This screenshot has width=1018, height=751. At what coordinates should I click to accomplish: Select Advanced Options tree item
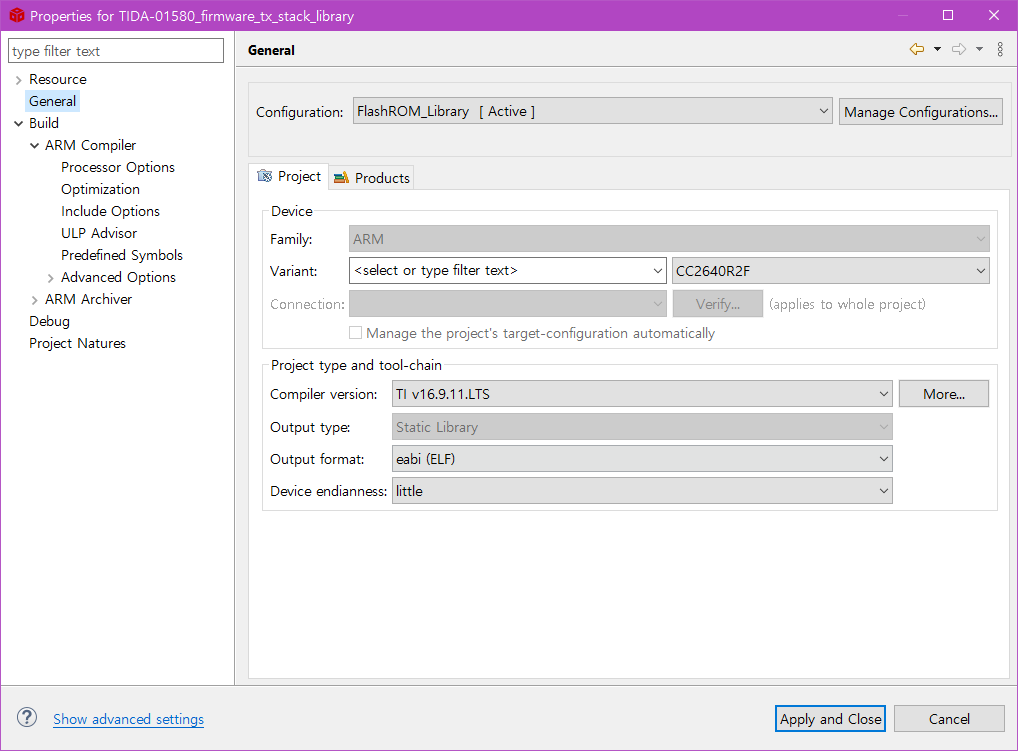[118, 278]
